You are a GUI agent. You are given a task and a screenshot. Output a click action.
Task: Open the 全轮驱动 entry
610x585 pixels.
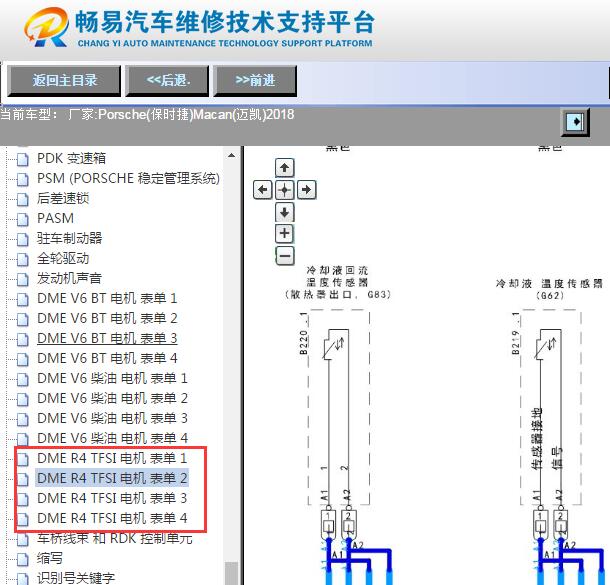pyautogui.click(x=63, y=258)
